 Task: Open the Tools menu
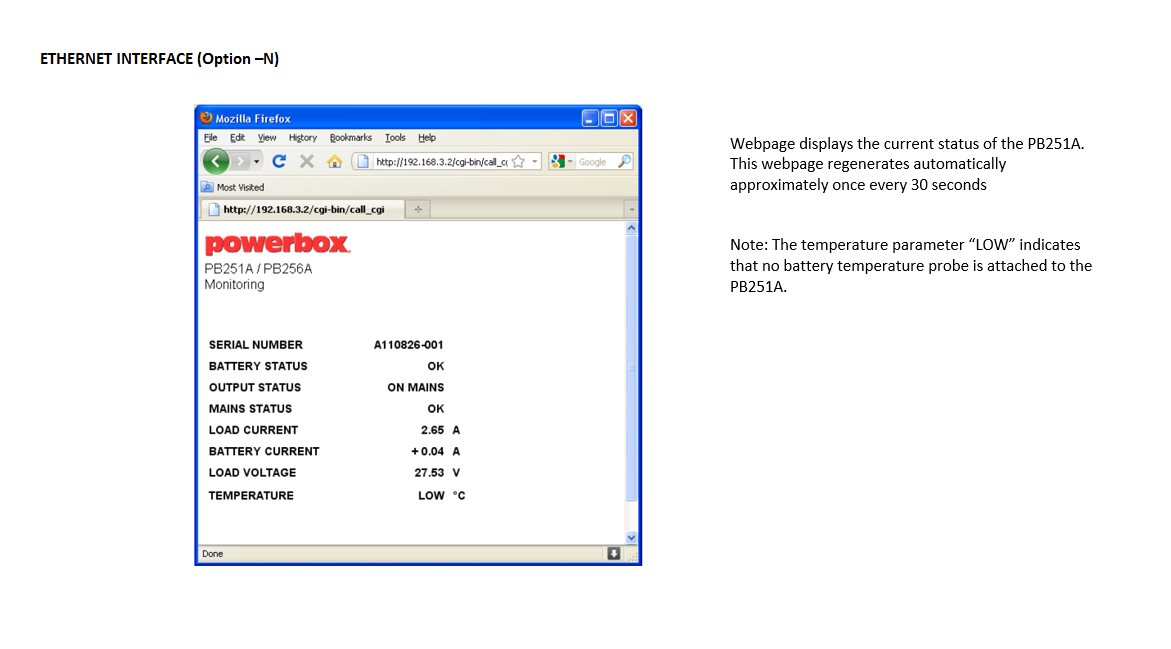pos(395,138)
